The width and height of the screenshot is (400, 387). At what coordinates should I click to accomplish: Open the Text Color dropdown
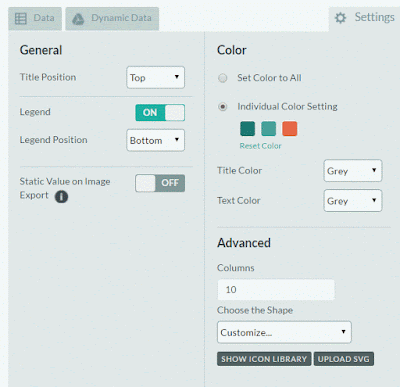click(353, 201)
